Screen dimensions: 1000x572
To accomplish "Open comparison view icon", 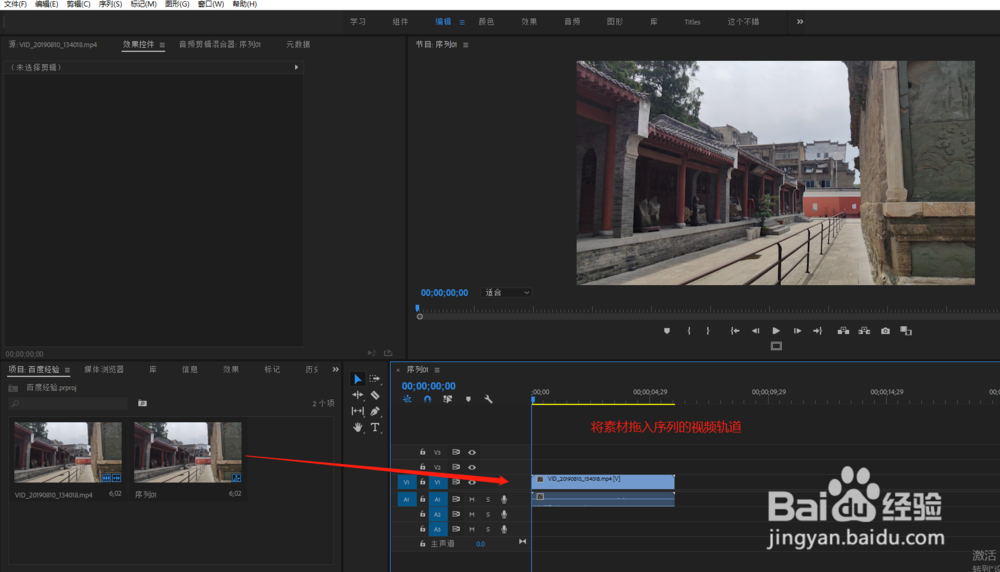I will click(x=906, y=331).
